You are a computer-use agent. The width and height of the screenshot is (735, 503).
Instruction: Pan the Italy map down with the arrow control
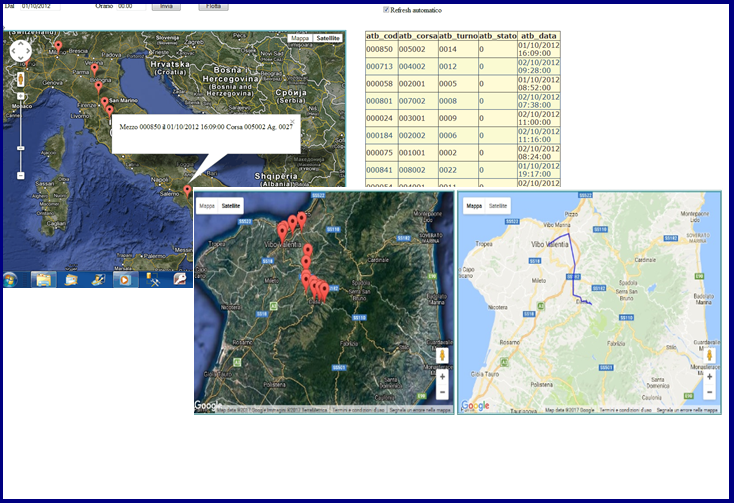click(21, 58)
